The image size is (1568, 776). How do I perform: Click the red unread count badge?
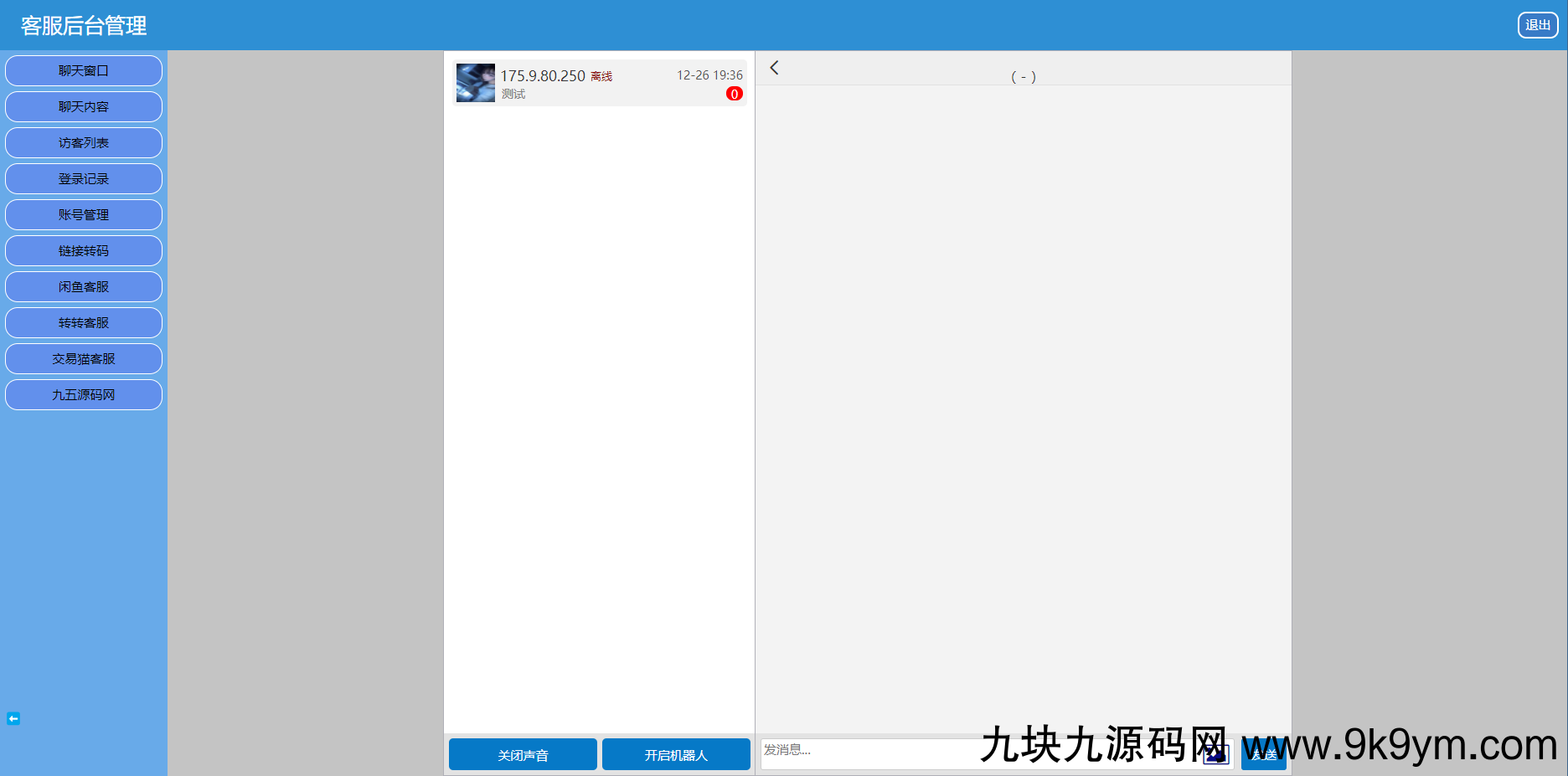(x=734, y=94)
